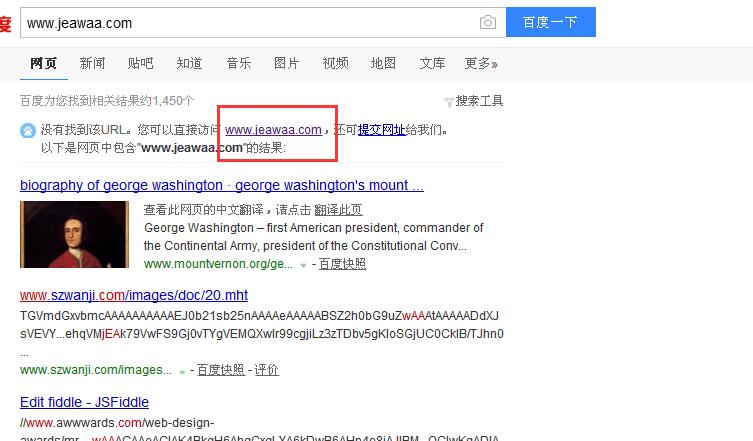Open 百度快照 for the szwanji result

click(220, 370)
